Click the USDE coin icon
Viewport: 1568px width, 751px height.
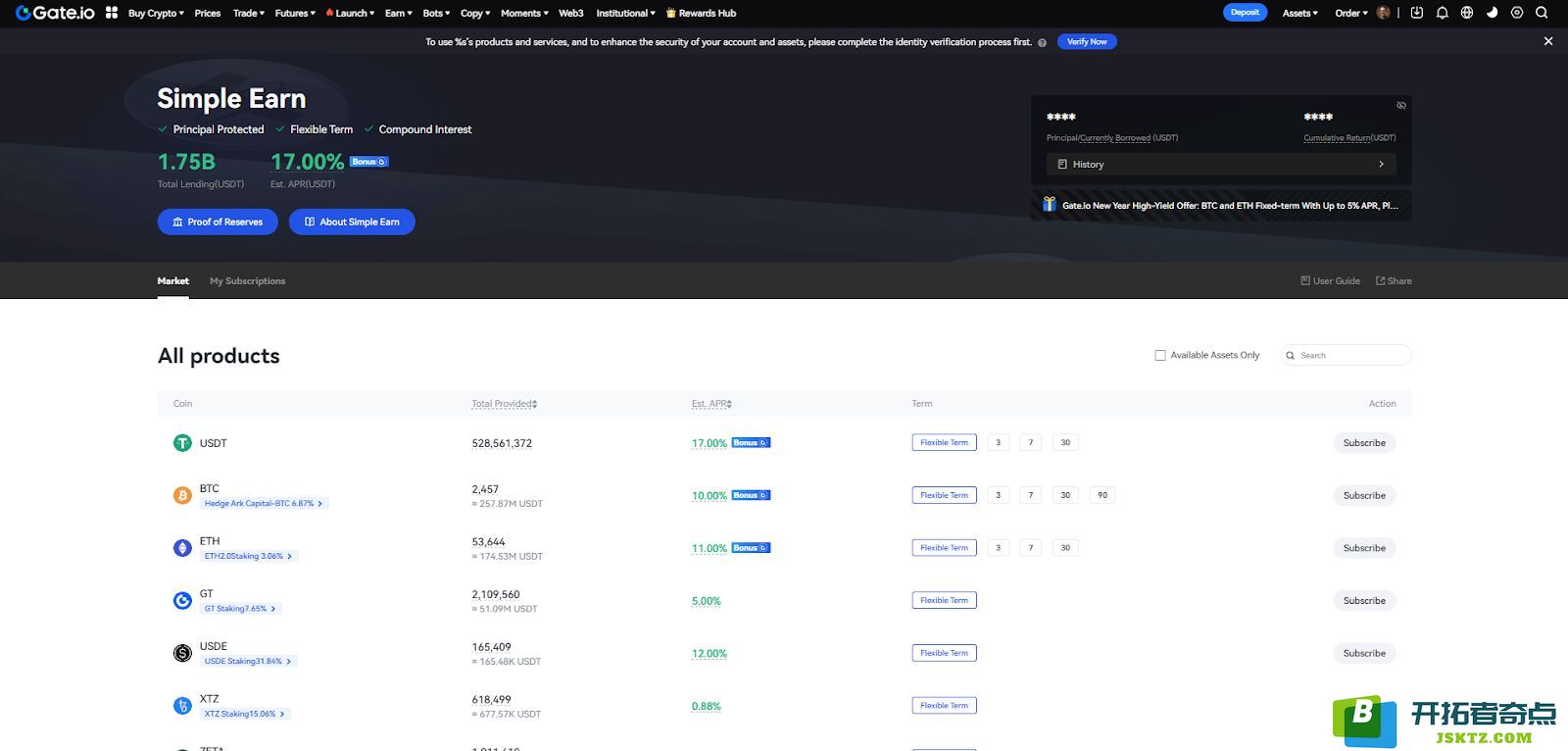[x=182, y=653]
